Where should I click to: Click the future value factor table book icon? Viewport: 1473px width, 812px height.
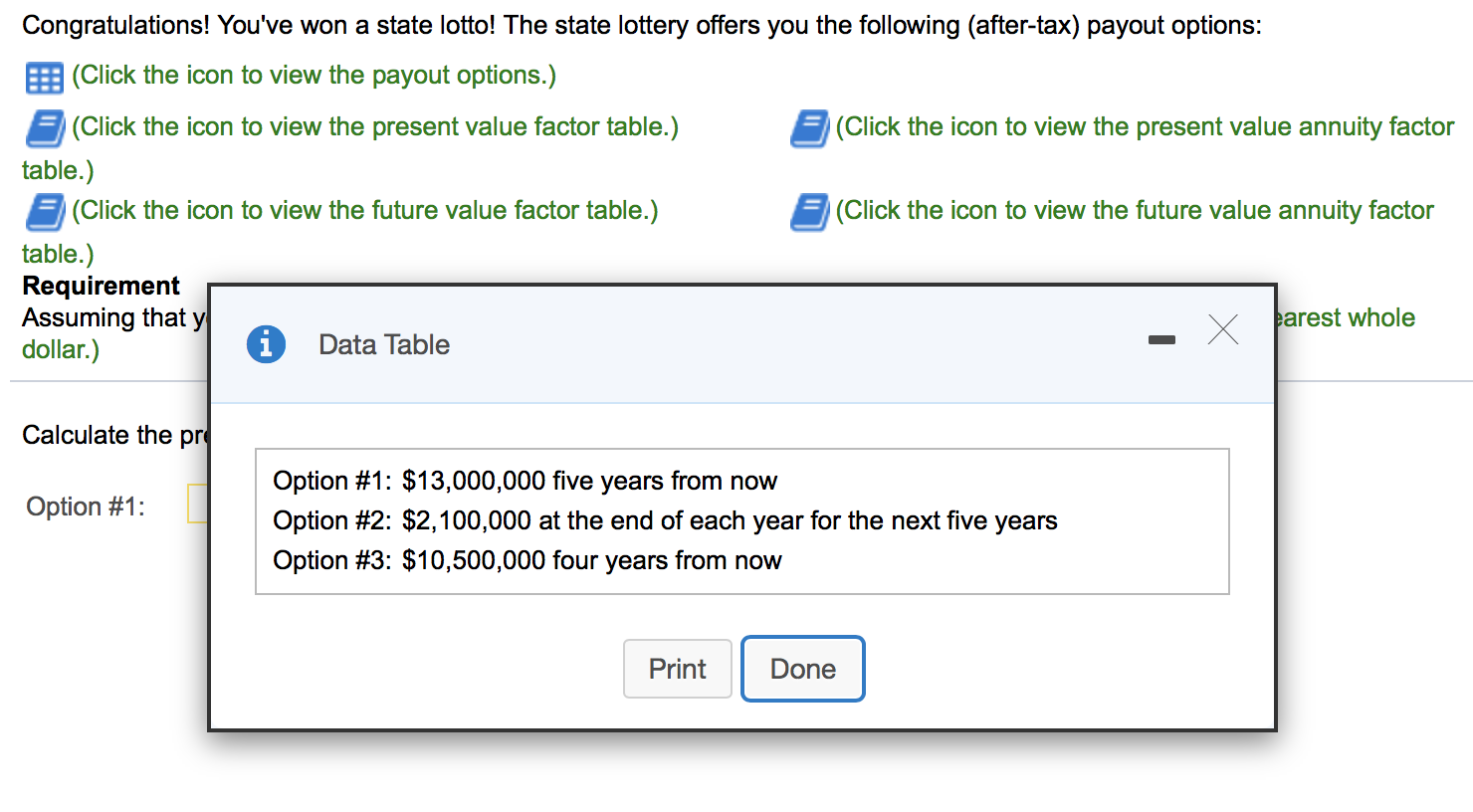pyautogui.click(x=46, y=212)
